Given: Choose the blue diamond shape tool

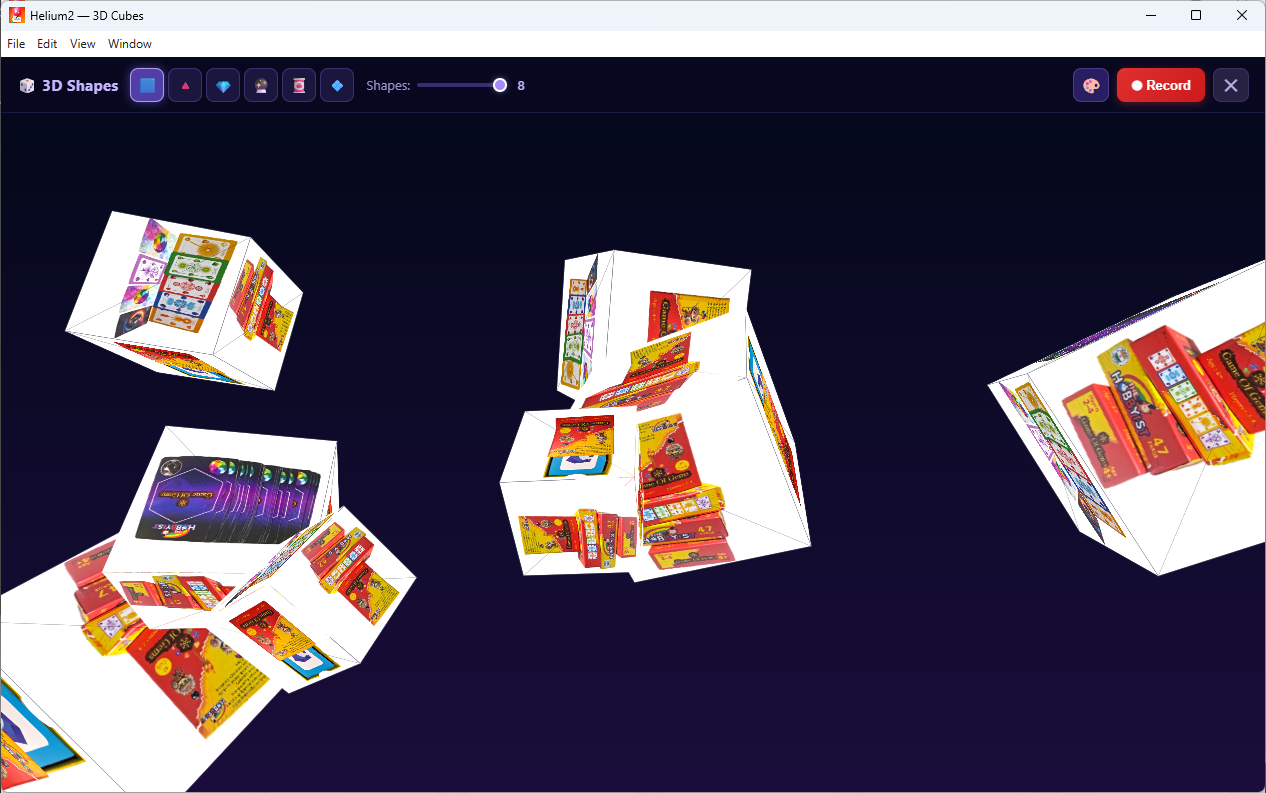Looking at the screenshot, I should pos(336,85).
